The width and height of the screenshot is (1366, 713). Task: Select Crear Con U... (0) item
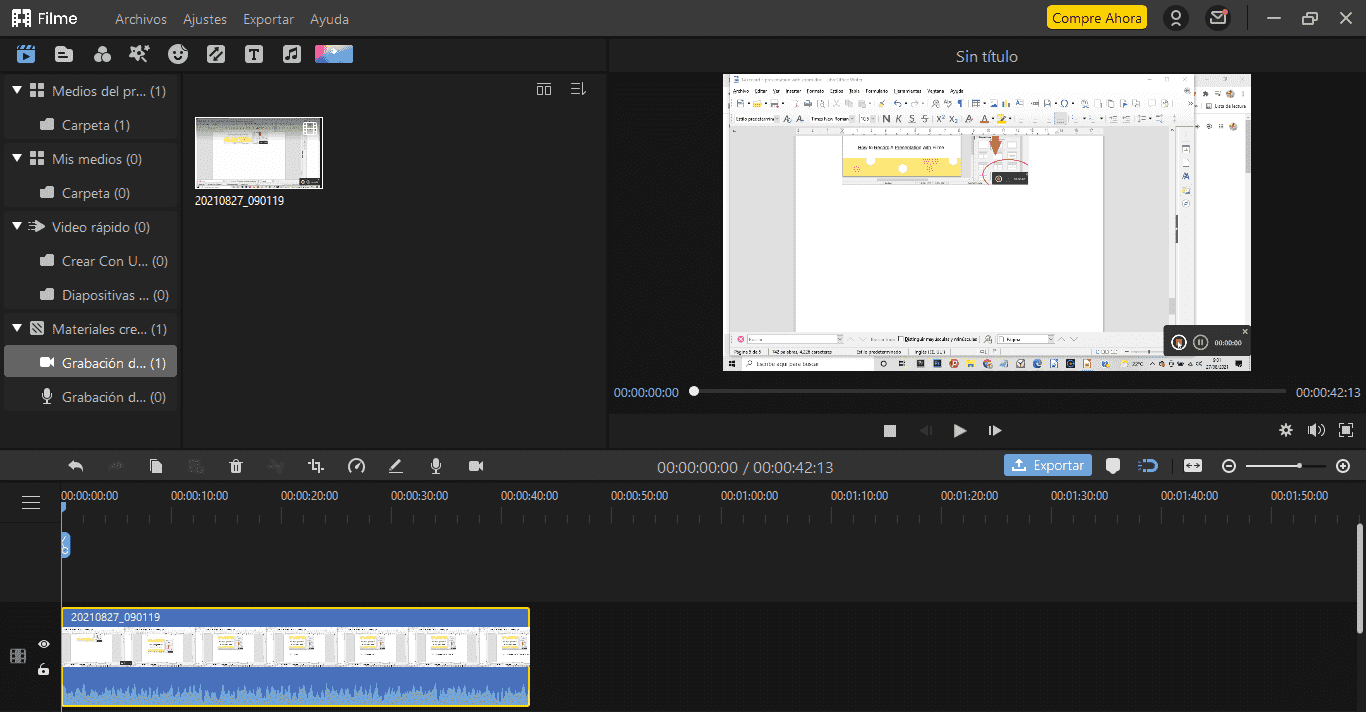90,261
